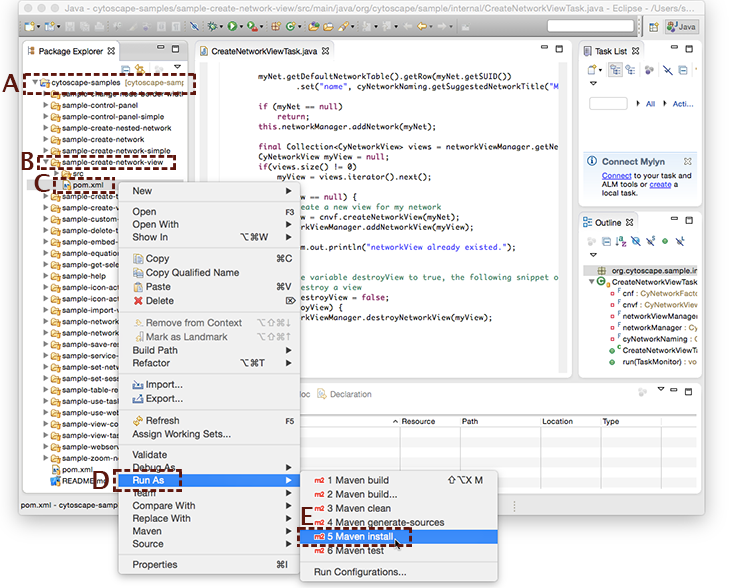Viewport: 734px width, 588px height.
Task: Expand the src folder node
Action: coord(57,174)
